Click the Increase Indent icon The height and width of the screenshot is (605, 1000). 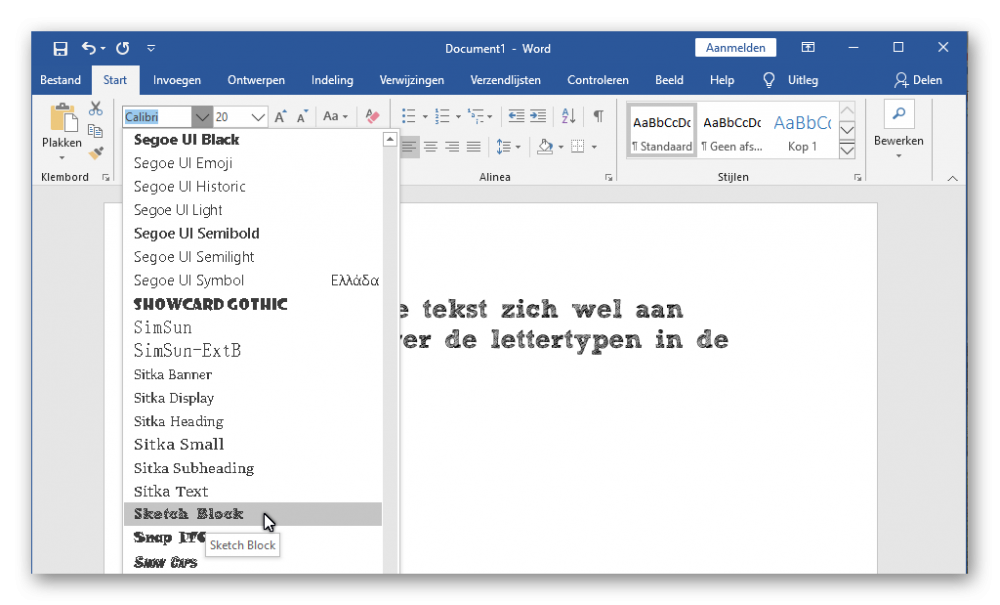click(538, 117)
